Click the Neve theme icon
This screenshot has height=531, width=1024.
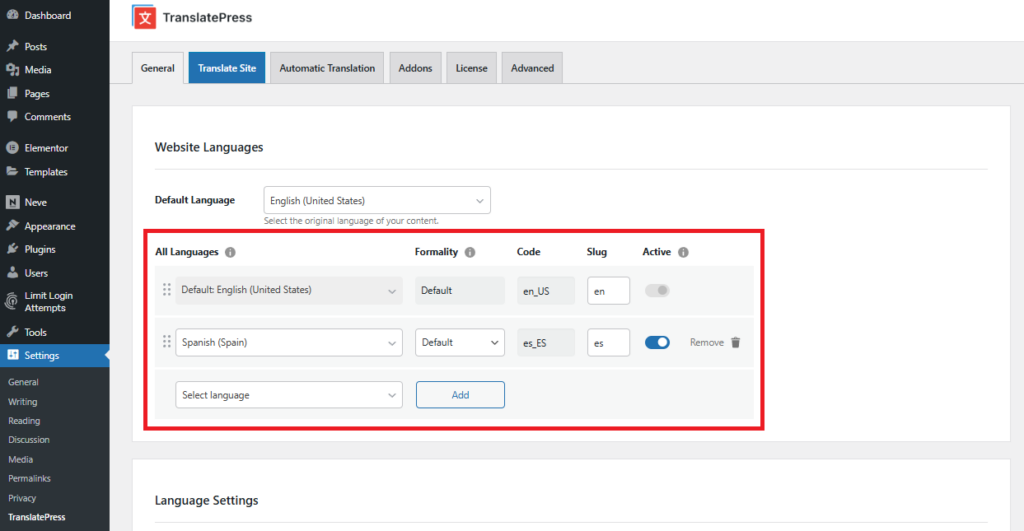click(x=12, y=202)
